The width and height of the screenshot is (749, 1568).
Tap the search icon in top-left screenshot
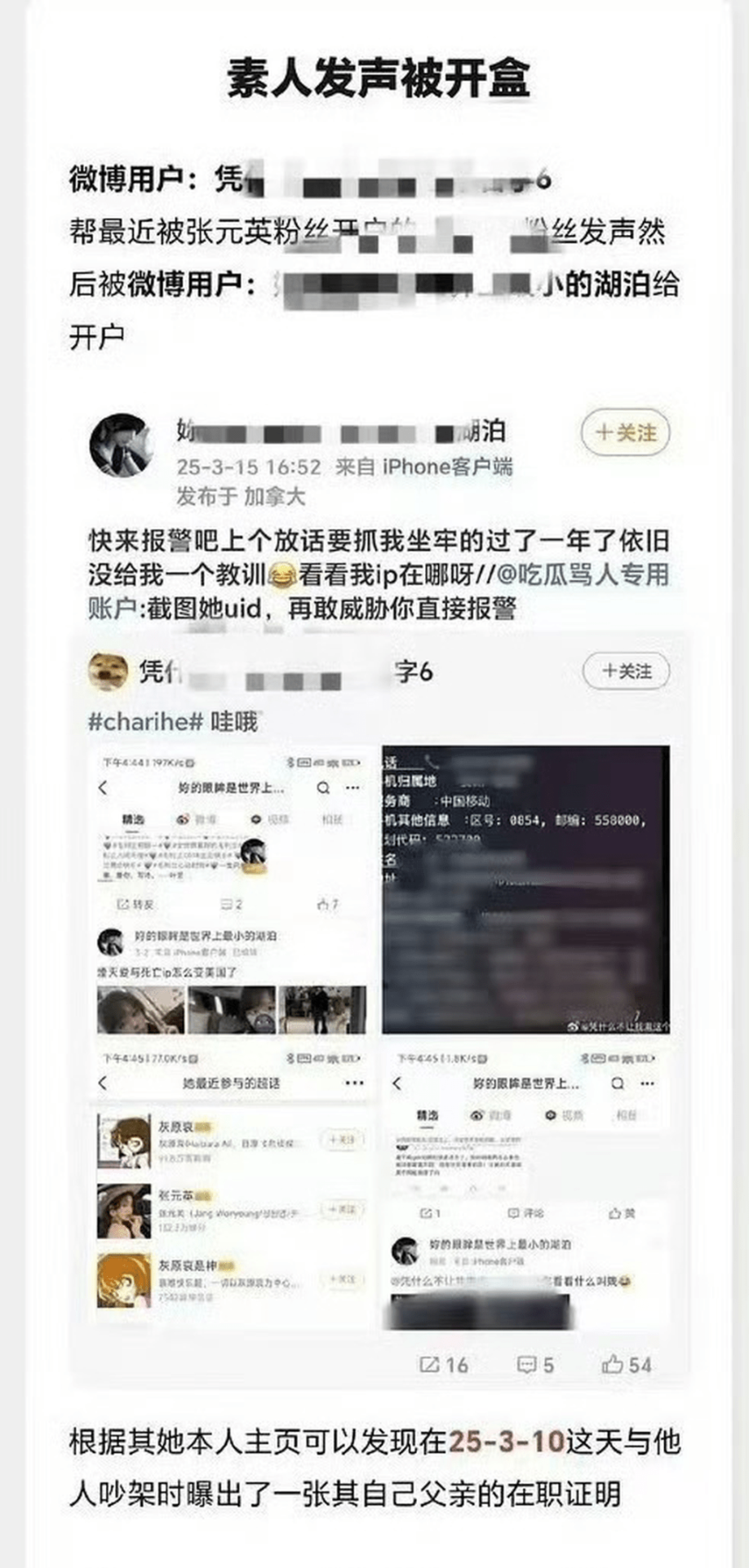pyautogui.click(x=324, y=787)
